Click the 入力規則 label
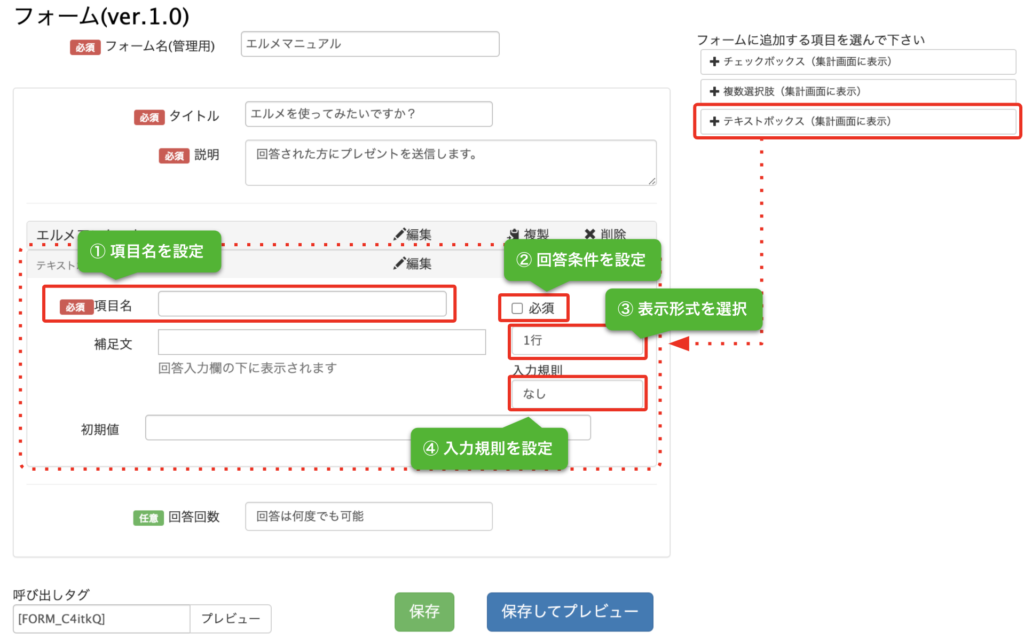This screenshot has height=640, width=1024. coord(537,370)
